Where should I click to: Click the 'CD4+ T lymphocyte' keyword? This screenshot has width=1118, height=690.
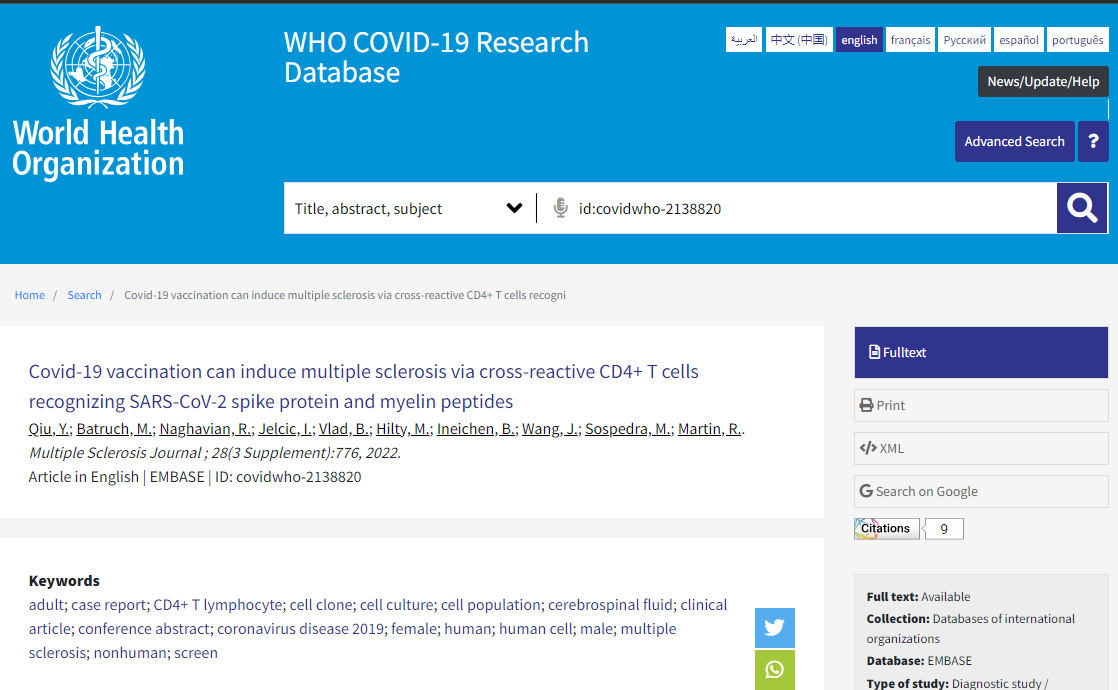coord(217,604)
